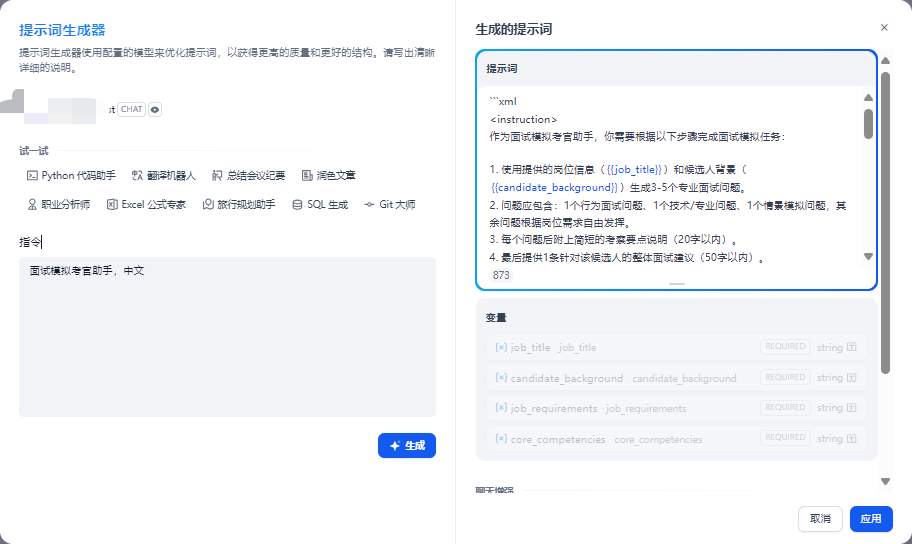Click the 生成的提示词 heading
912x544 pixels.
514,29
